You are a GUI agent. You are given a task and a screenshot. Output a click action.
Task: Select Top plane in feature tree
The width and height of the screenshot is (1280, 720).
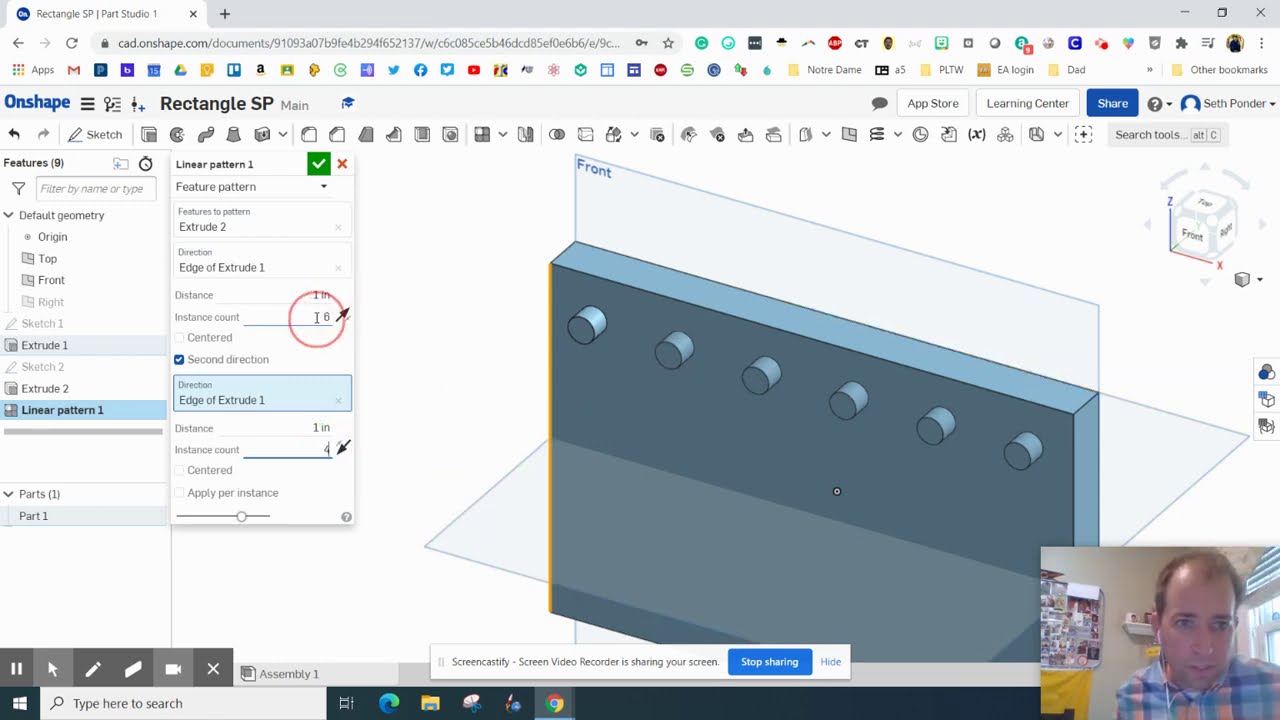(47, 259)
